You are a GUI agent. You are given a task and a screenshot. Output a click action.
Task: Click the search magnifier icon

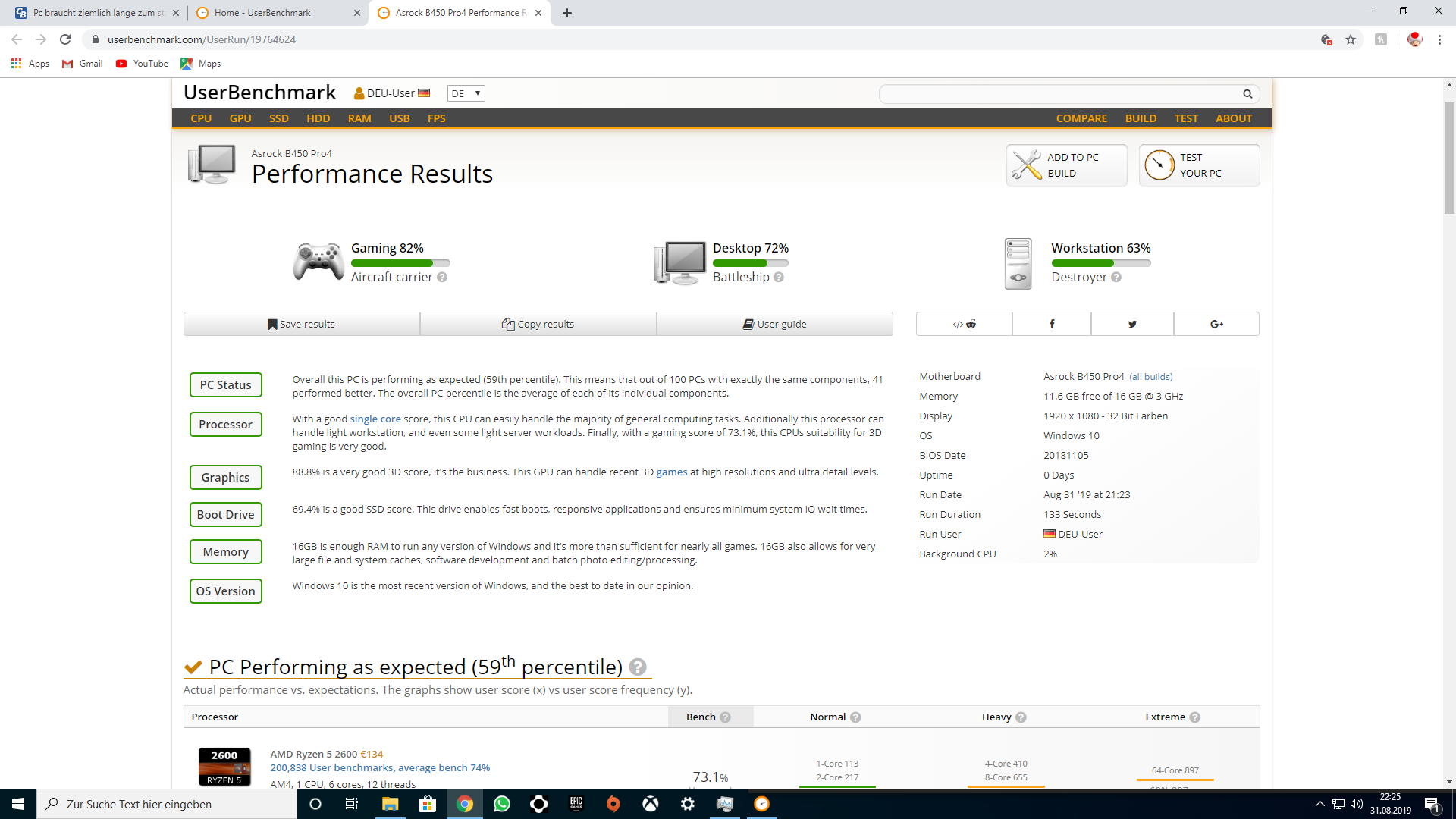click(x=1247, y=94)
